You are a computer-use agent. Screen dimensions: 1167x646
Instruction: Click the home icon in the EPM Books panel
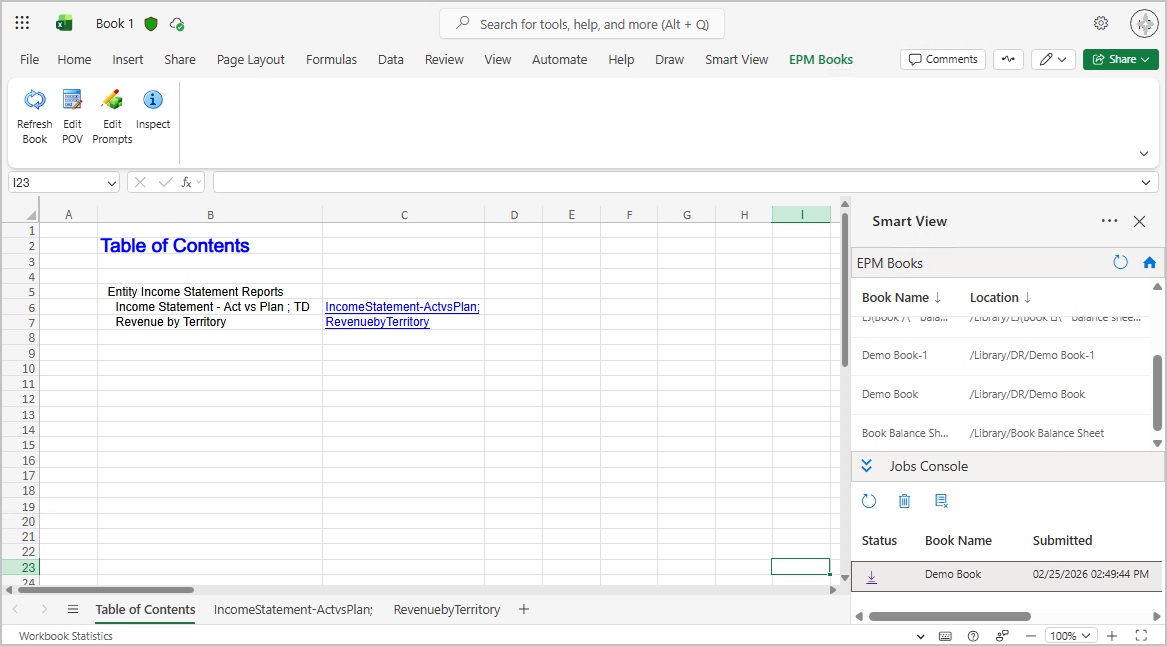point(1148,262)
